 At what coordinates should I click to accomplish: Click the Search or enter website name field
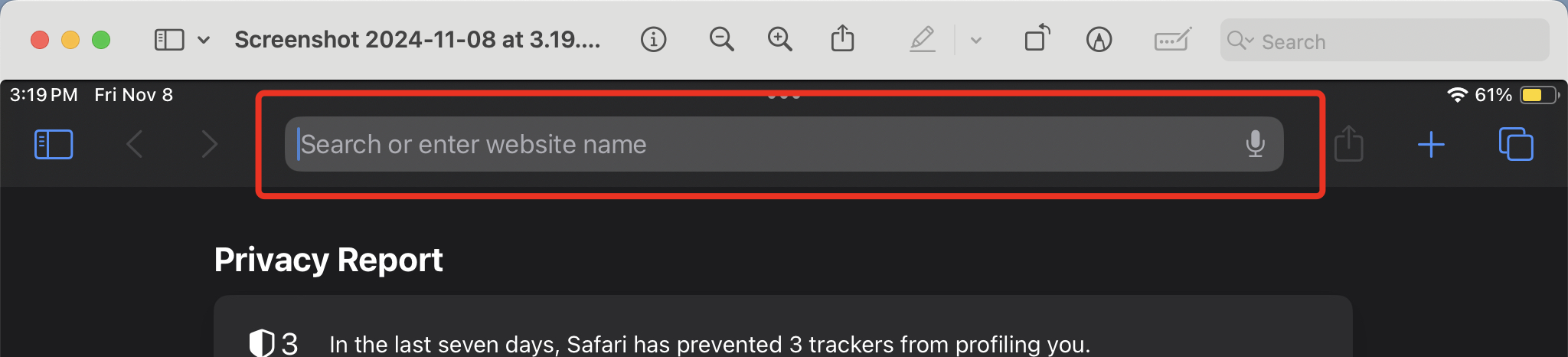tap(784, 144)
